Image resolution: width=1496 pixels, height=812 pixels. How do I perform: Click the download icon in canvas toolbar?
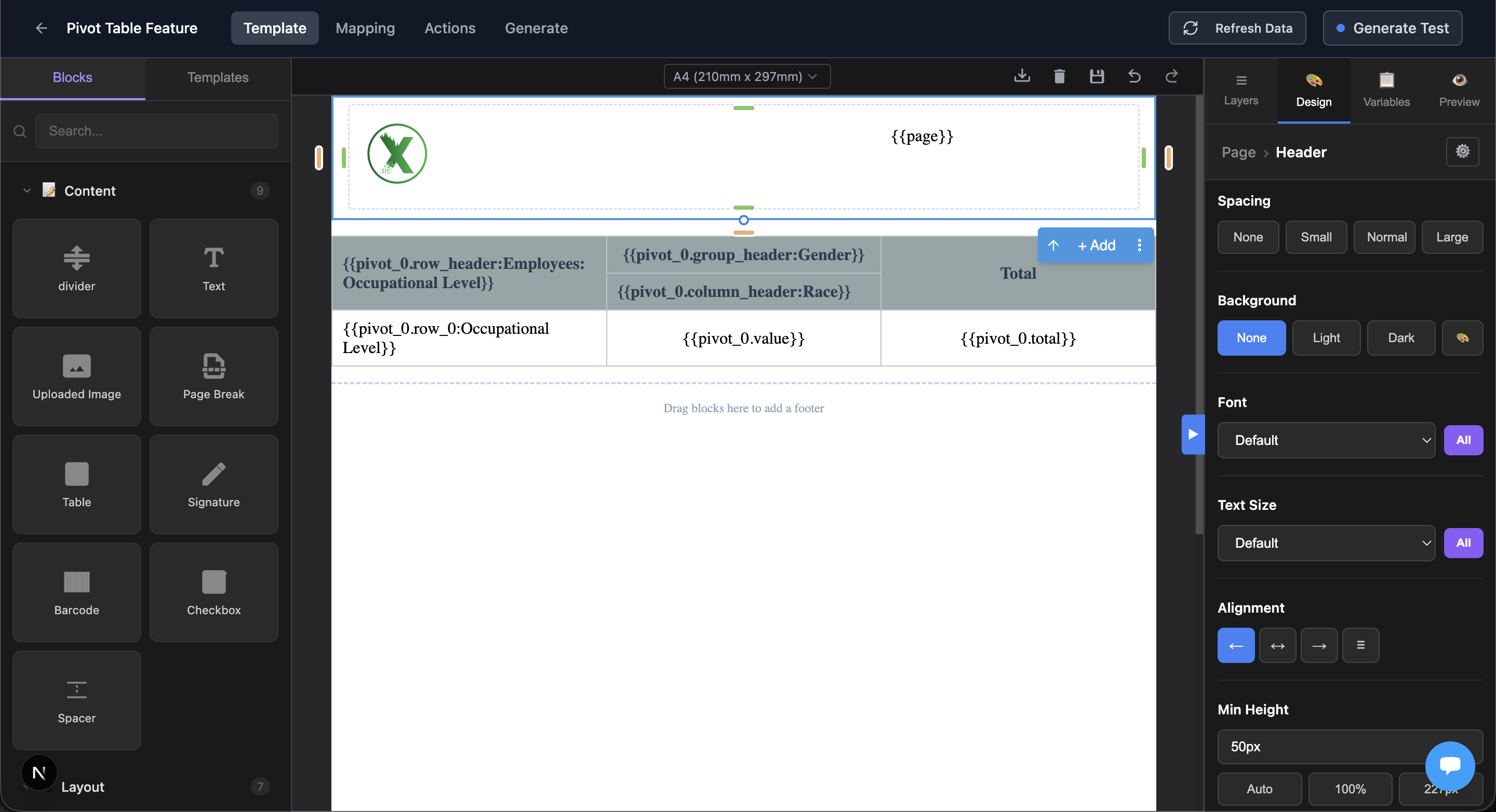tap(1022, 76)
